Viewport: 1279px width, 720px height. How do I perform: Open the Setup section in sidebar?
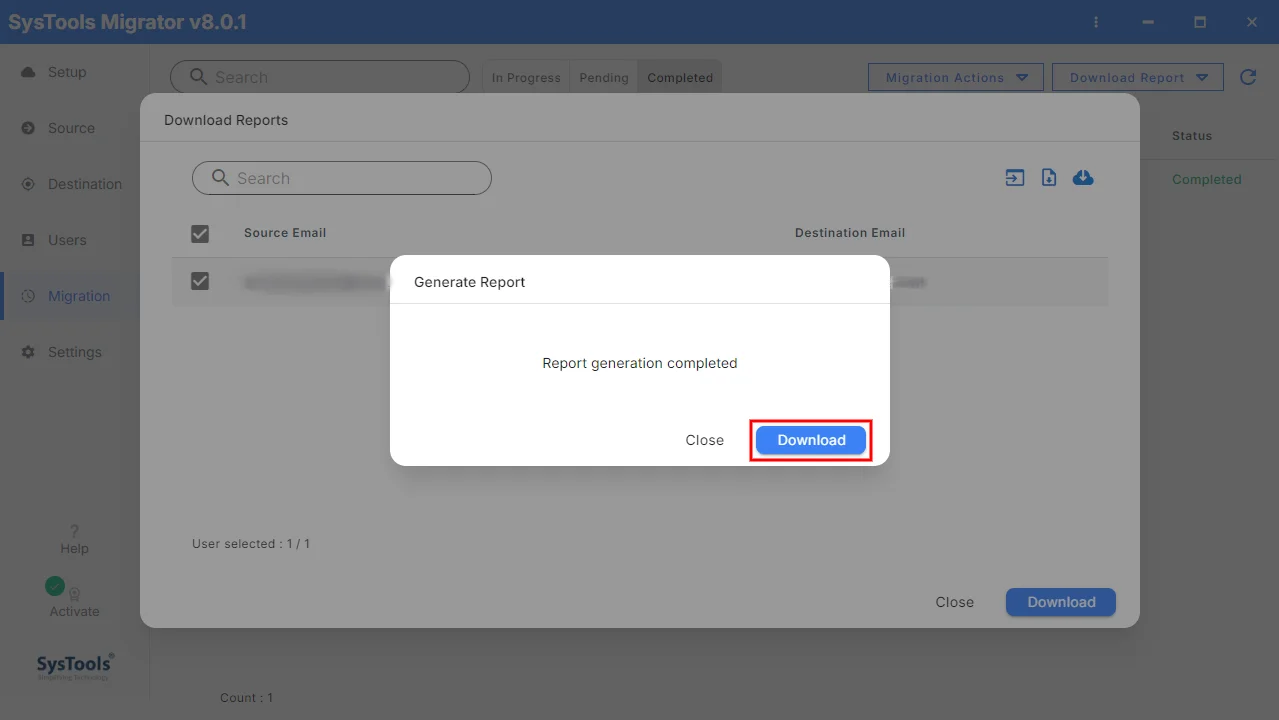point(67,72)
